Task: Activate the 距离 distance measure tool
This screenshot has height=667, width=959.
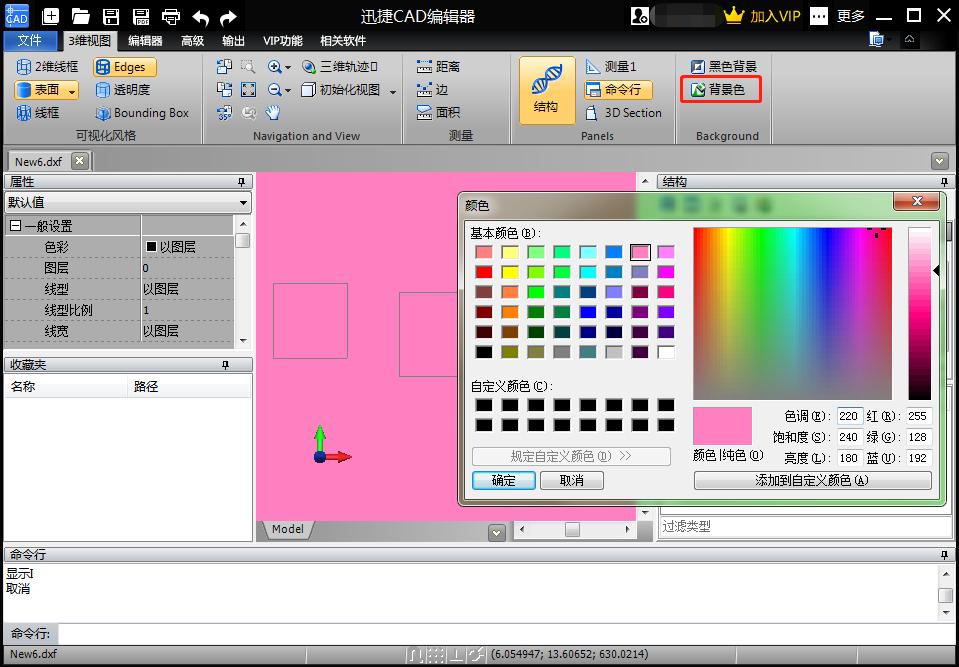Action: [x=438, y=67]
